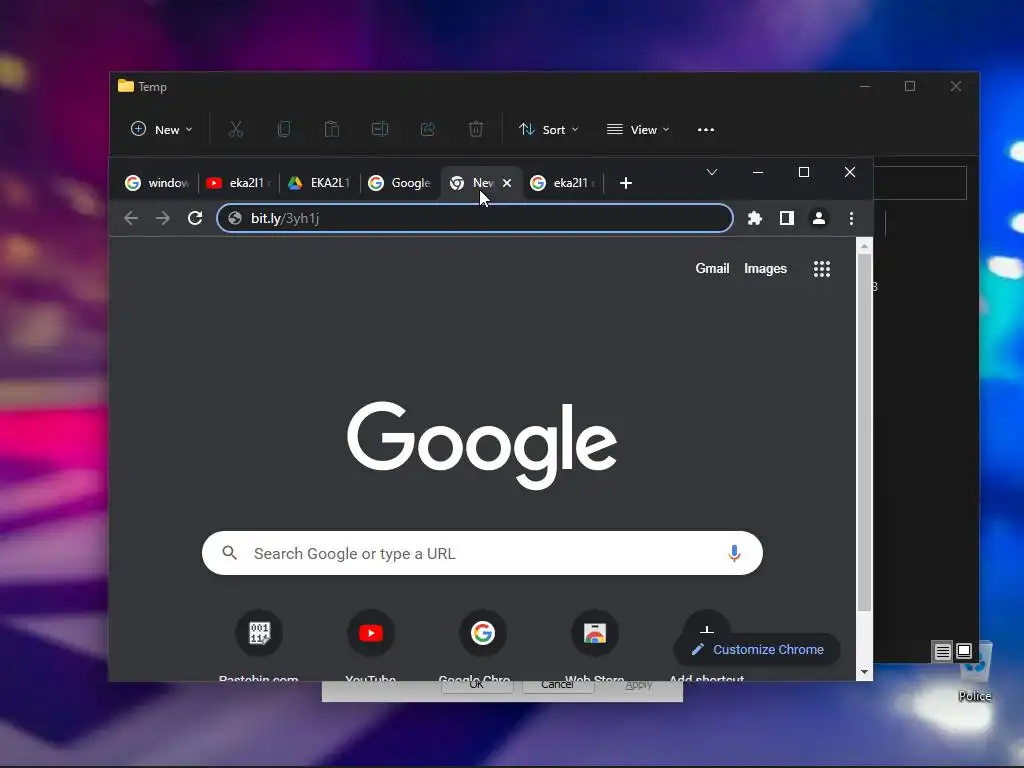
Task: Switch to the "window" Chrome tab
Action: (157, 183)
